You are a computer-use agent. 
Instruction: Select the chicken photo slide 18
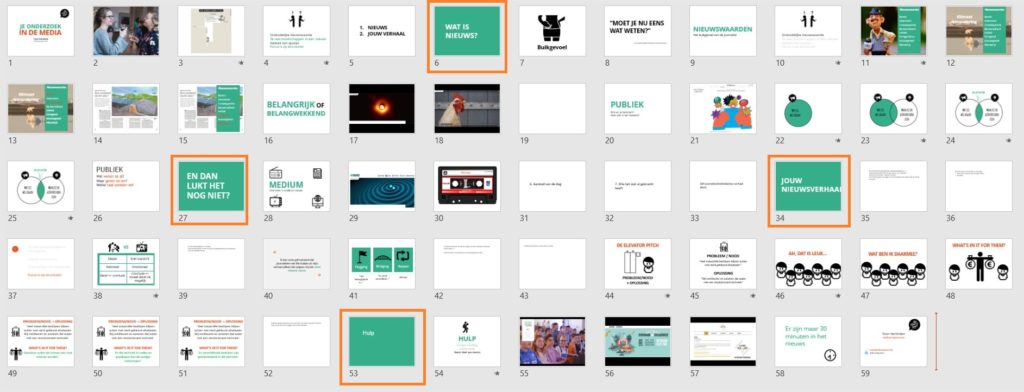(x=467, y=108)
